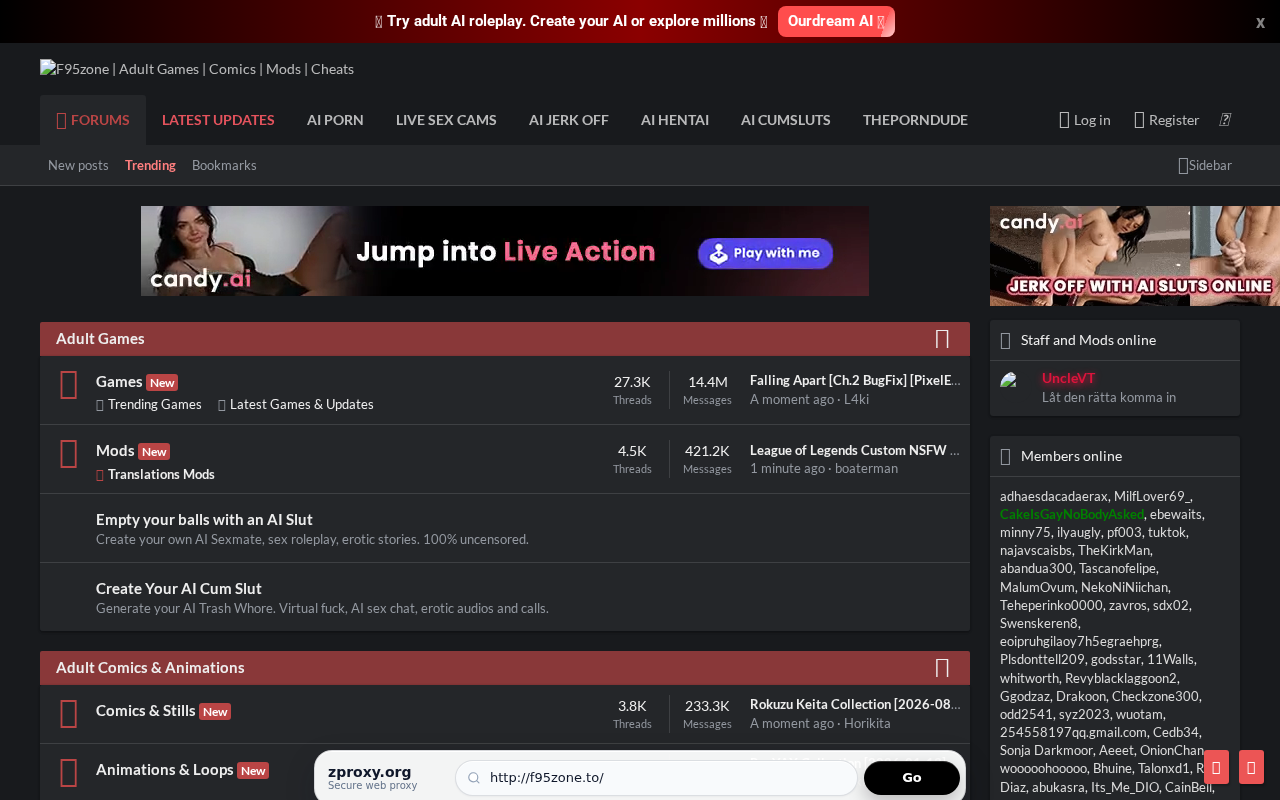Click the Go button in zproxy bar
The image size is (1280, 800).
(912, 778)
